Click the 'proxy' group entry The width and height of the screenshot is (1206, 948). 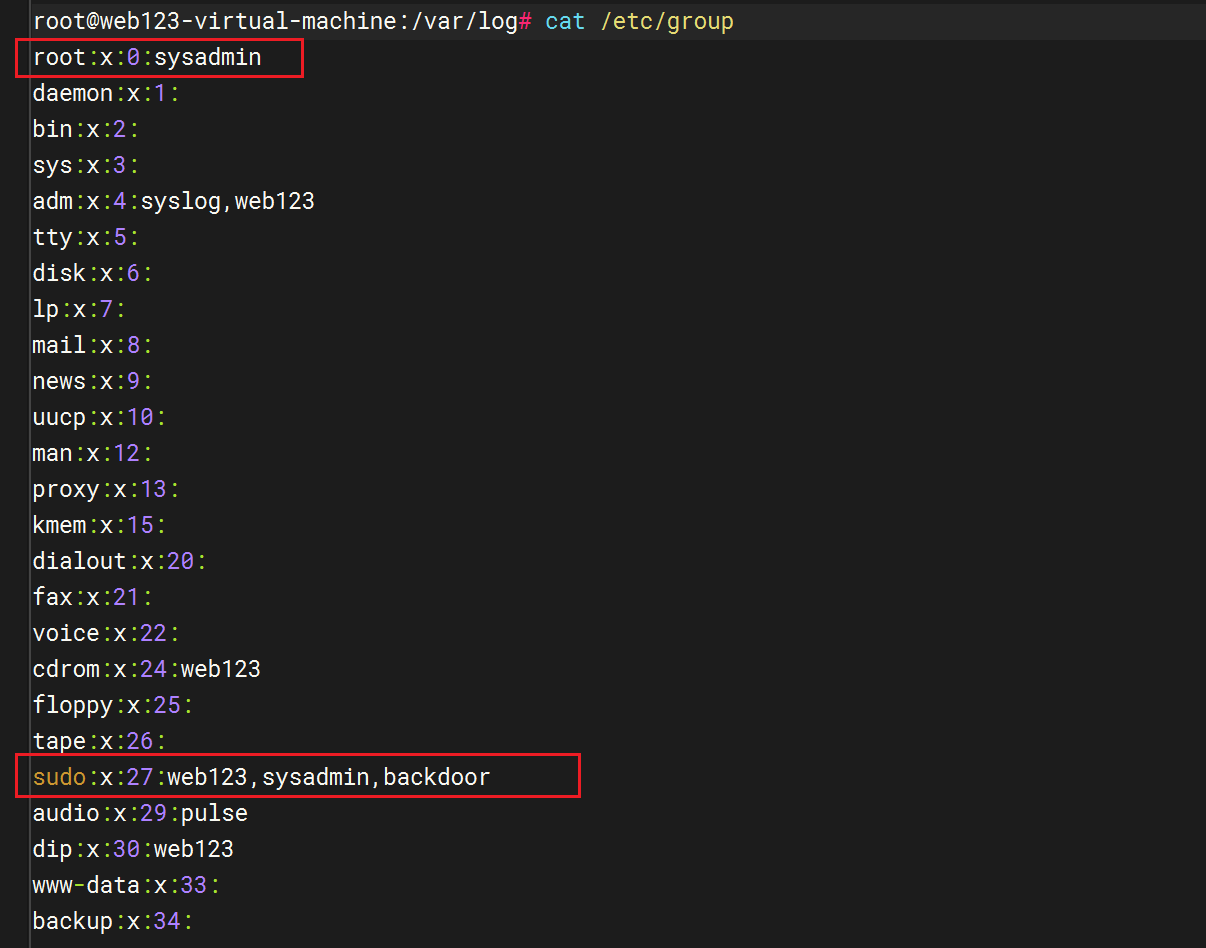(x=66, y=489)
